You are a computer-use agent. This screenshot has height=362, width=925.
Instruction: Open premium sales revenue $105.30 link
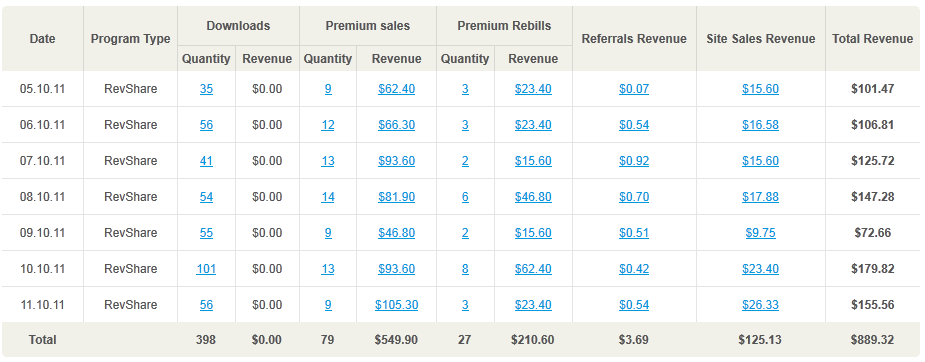click(x=396, y=305)
